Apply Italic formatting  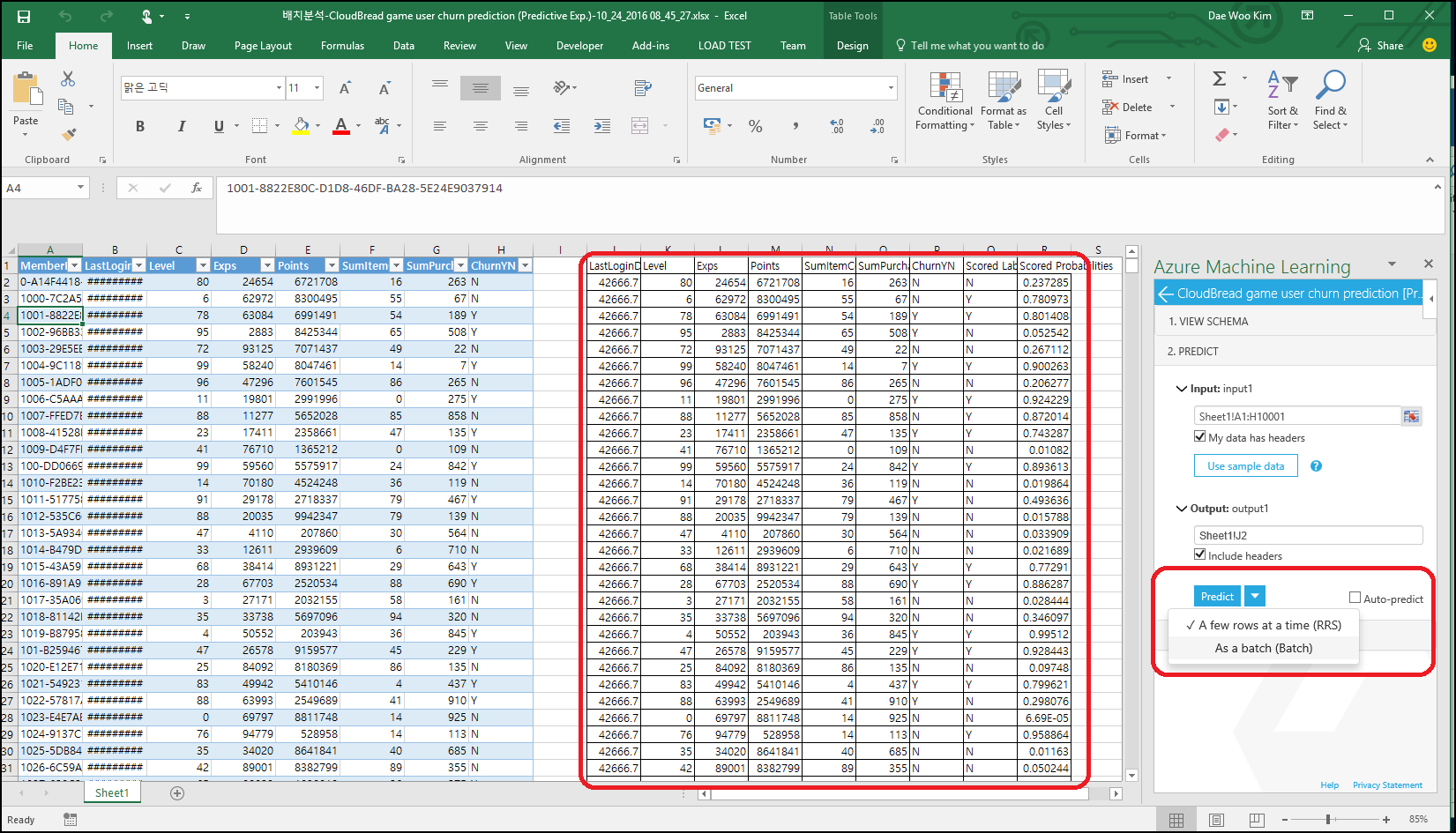point(181,126)
